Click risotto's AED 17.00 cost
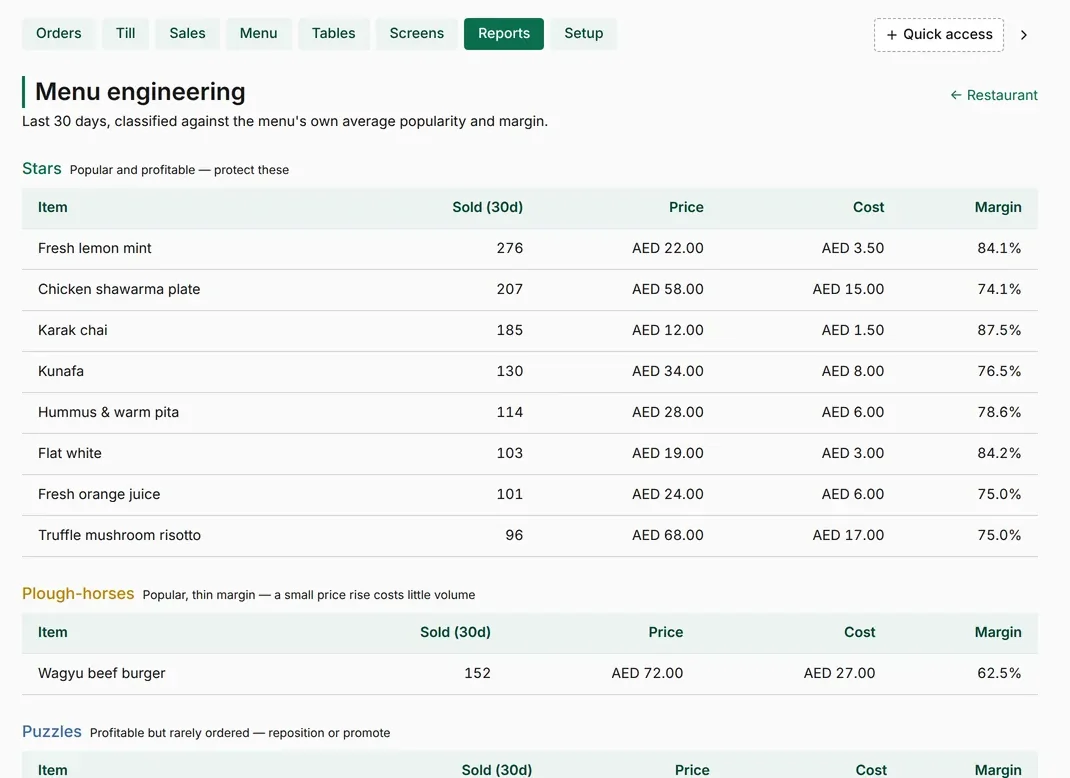 coord(848,535)
